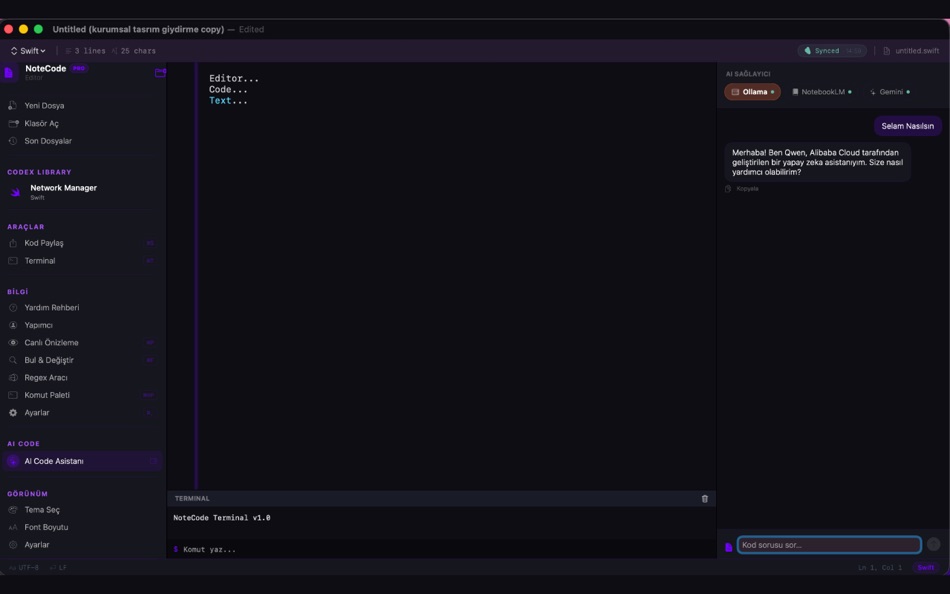
Task: Open Network Manager in Codex Library
Action: (x=81, y=192)
